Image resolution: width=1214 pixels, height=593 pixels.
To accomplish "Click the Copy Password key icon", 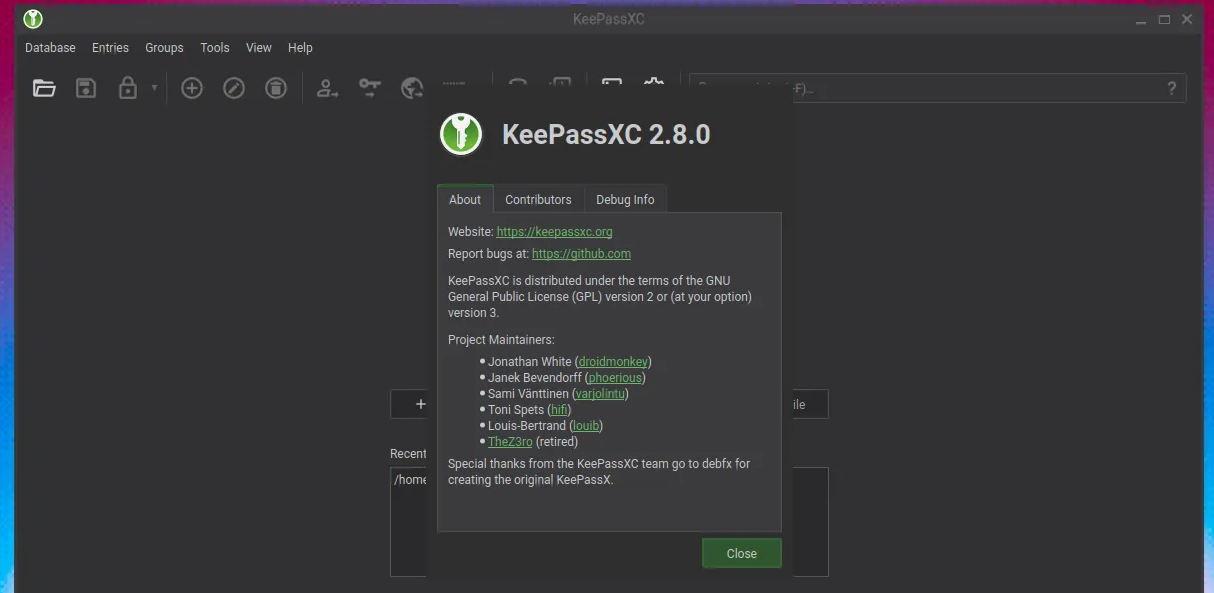I will [370, 88].
